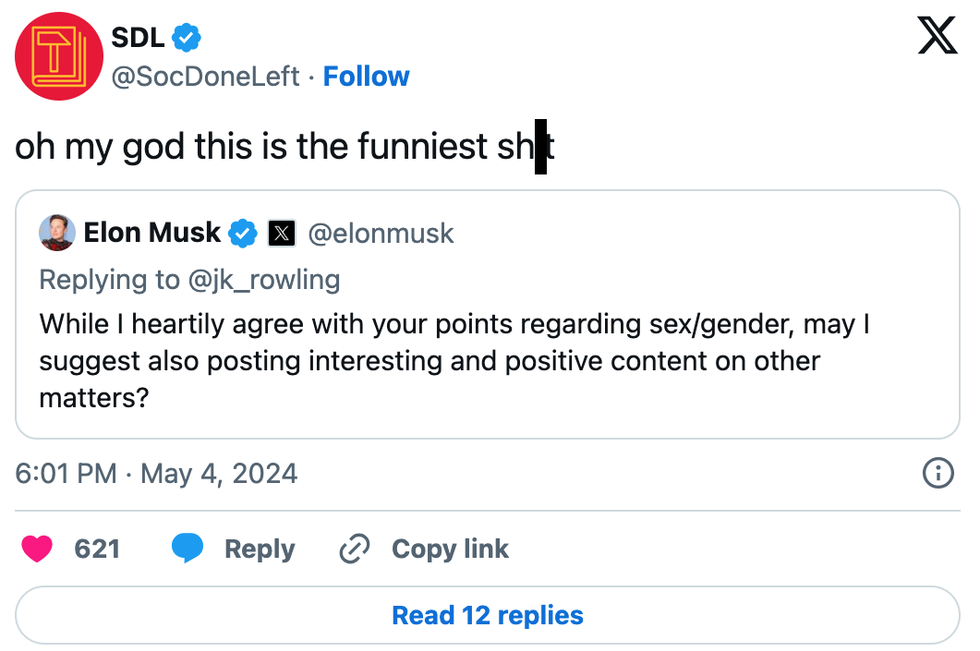Click the black X affiliation badge
The image size is (980, 651).
pos(282,234)
